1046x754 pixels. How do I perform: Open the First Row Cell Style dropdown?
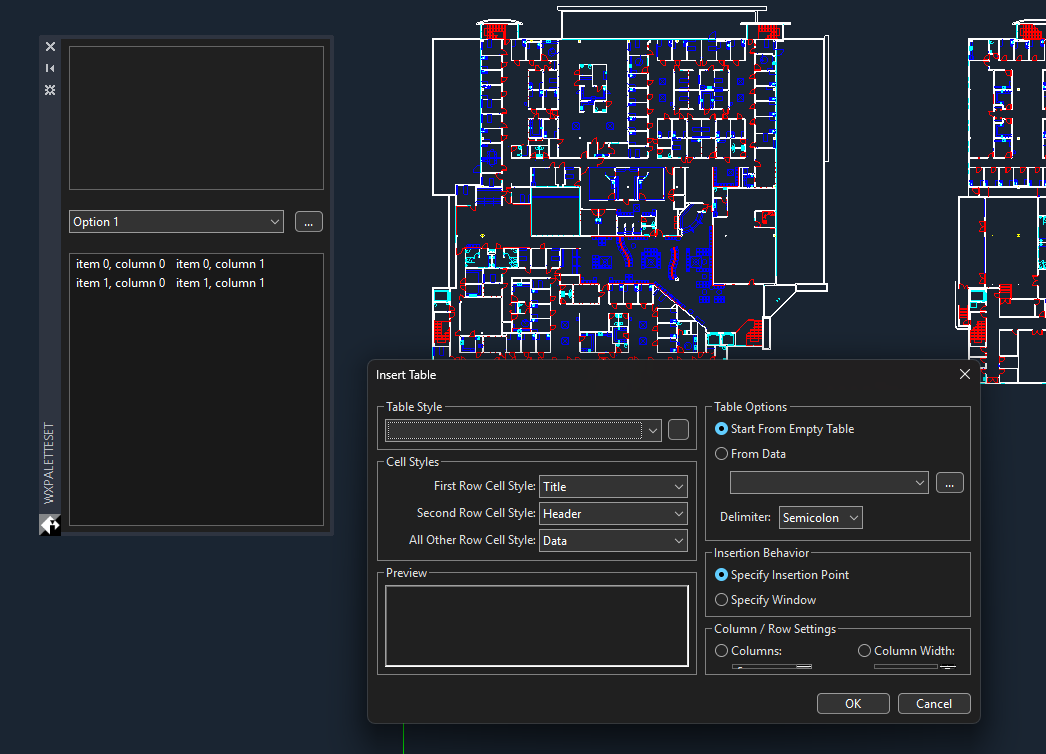613,487
